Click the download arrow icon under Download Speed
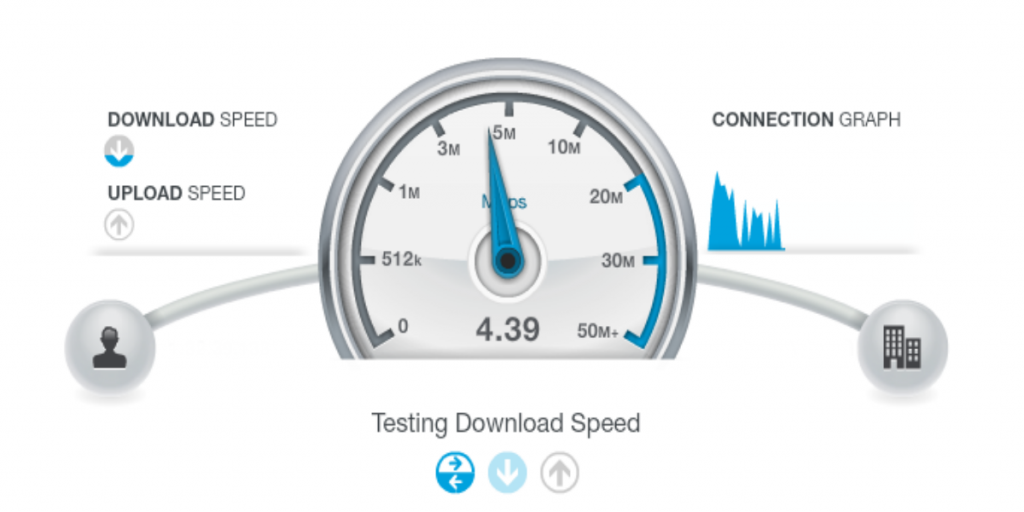The height and width of the screenshot is (512, 1024). point(119,151)
